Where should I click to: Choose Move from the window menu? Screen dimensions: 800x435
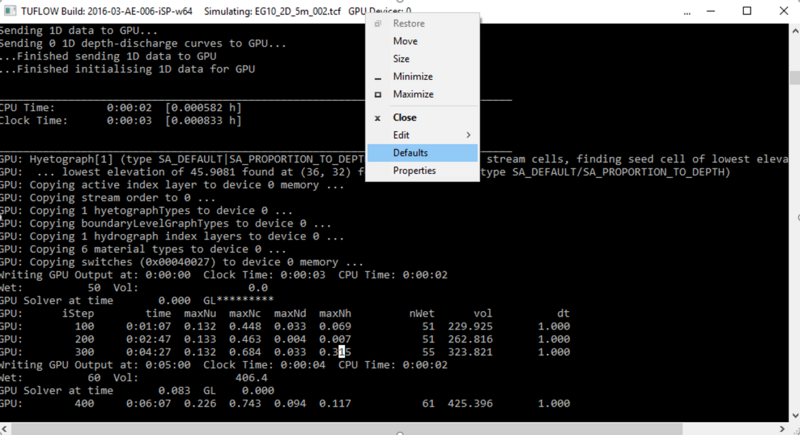(422, 41)
